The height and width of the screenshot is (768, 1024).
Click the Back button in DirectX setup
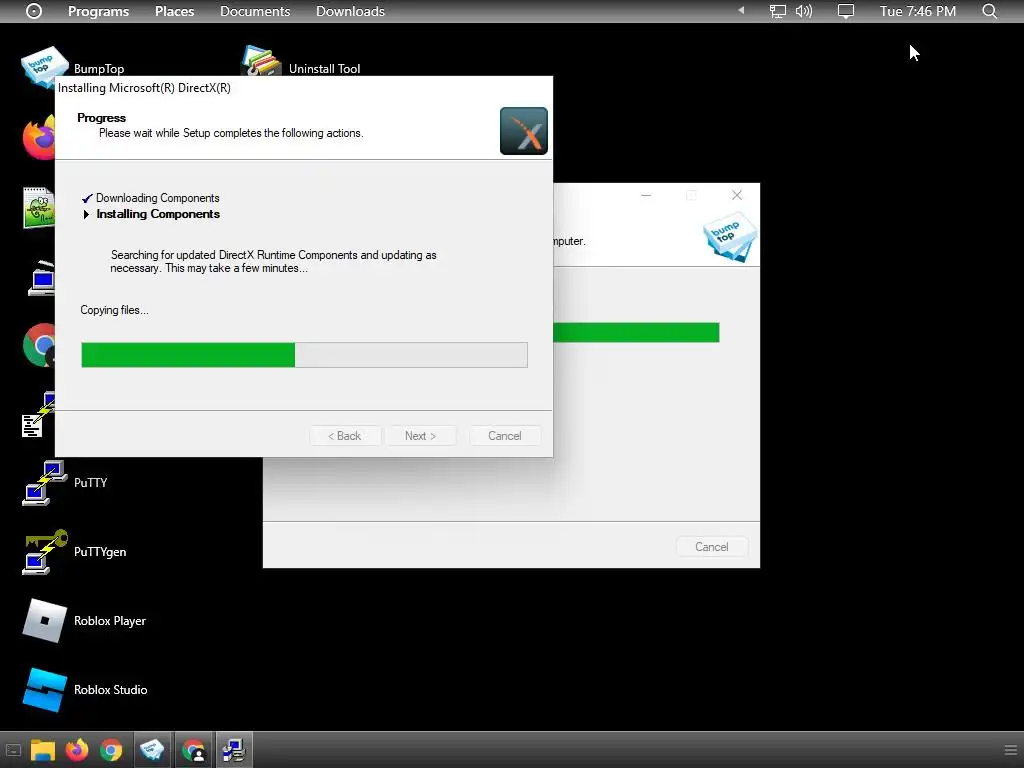(345, 436)
